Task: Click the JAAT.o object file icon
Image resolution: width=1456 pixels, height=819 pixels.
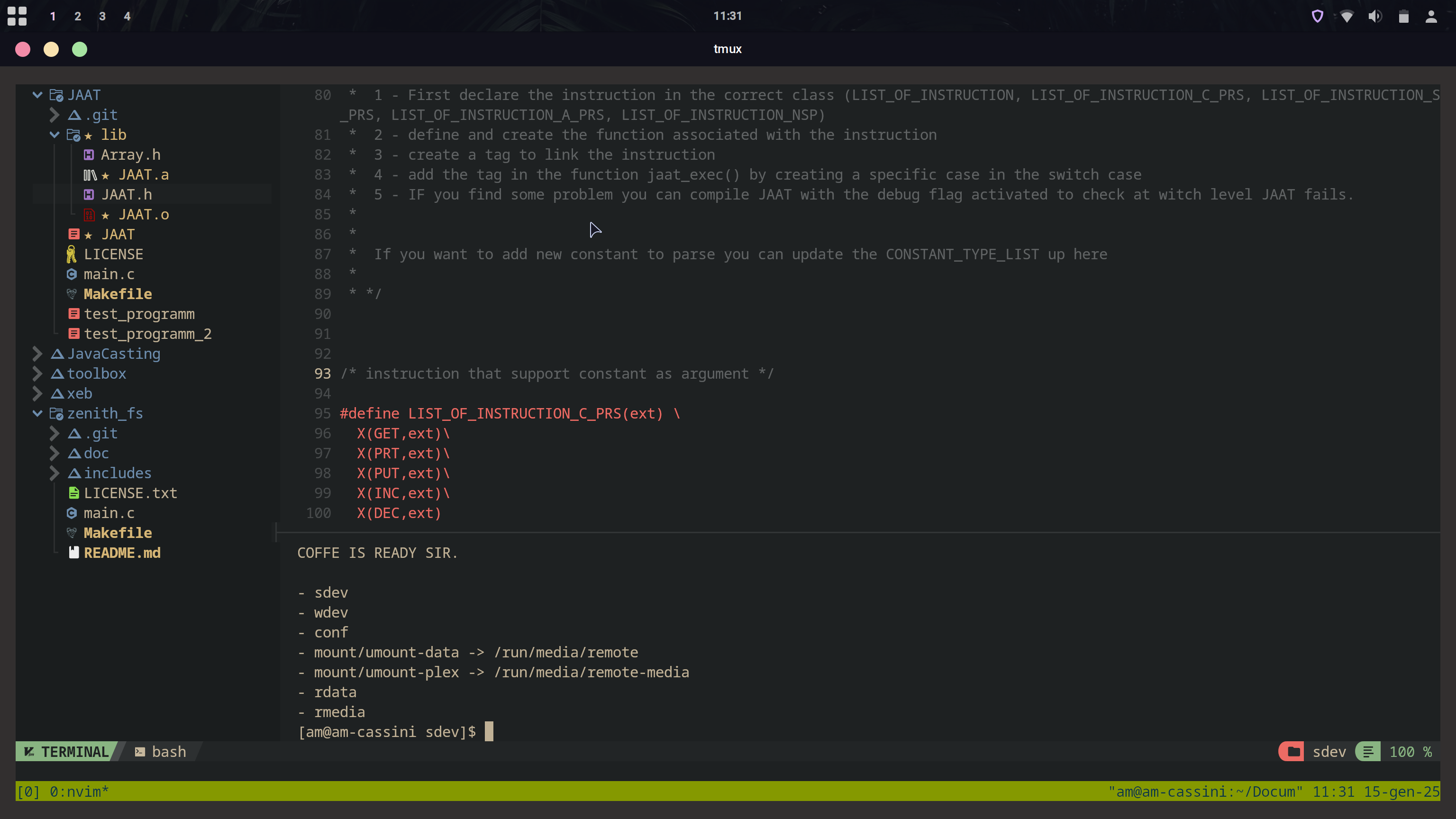Action: 89,215
